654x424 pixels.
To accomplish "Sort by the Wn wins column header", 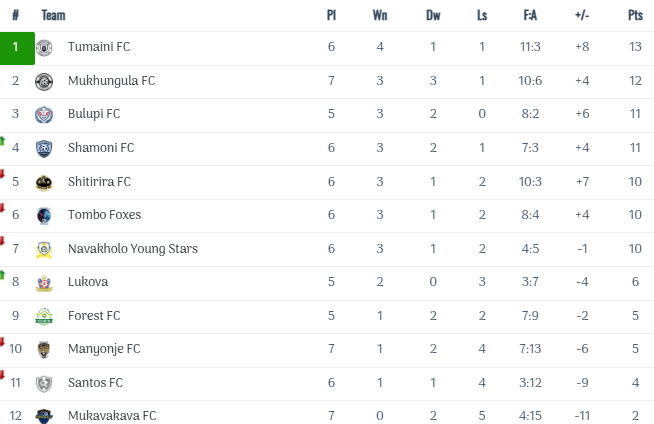I will coord(380,15).
